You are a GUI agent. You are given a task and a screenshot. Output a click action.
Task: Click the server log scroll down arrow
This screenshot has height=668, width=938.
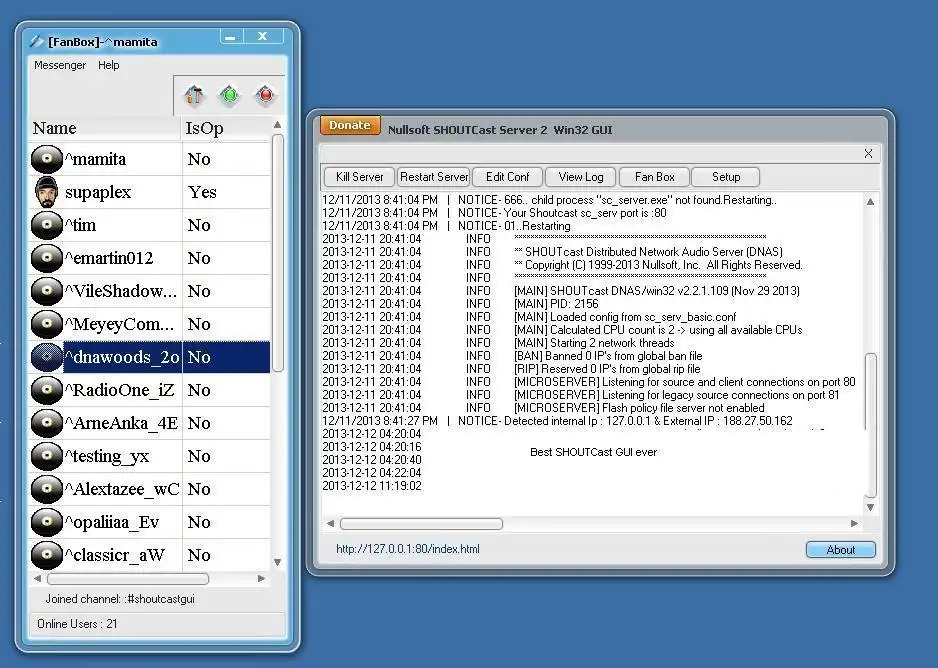click(x=870, y=507)
